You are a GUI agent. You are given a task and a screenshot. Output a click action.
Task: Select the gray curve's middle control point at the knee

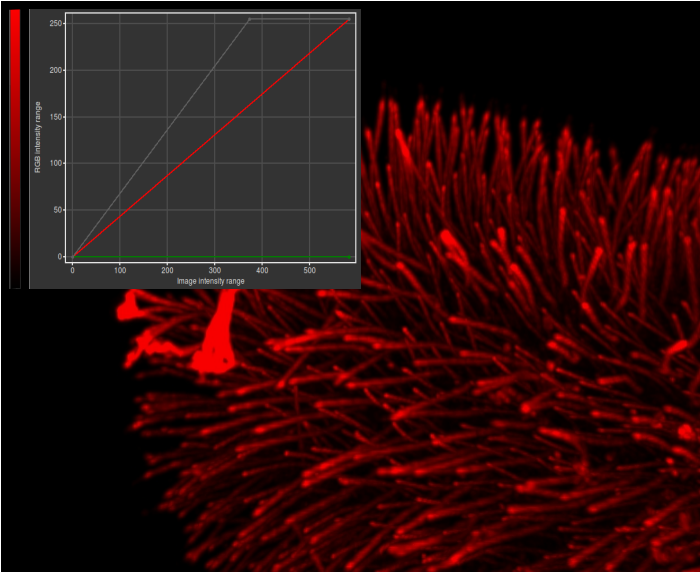pos(250,19)
